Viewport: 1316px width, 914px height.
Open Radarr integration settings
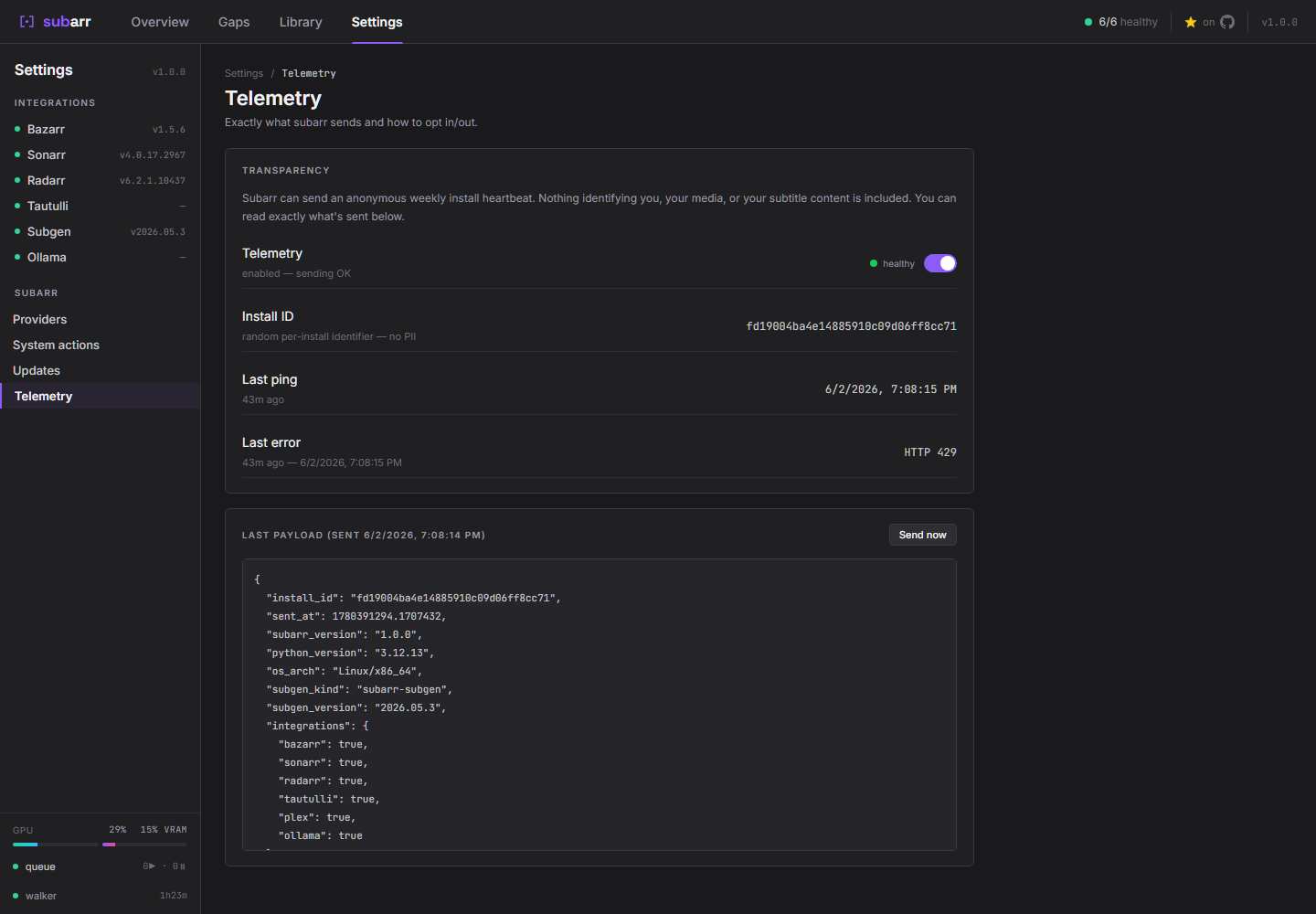click(x=101, y=180)
